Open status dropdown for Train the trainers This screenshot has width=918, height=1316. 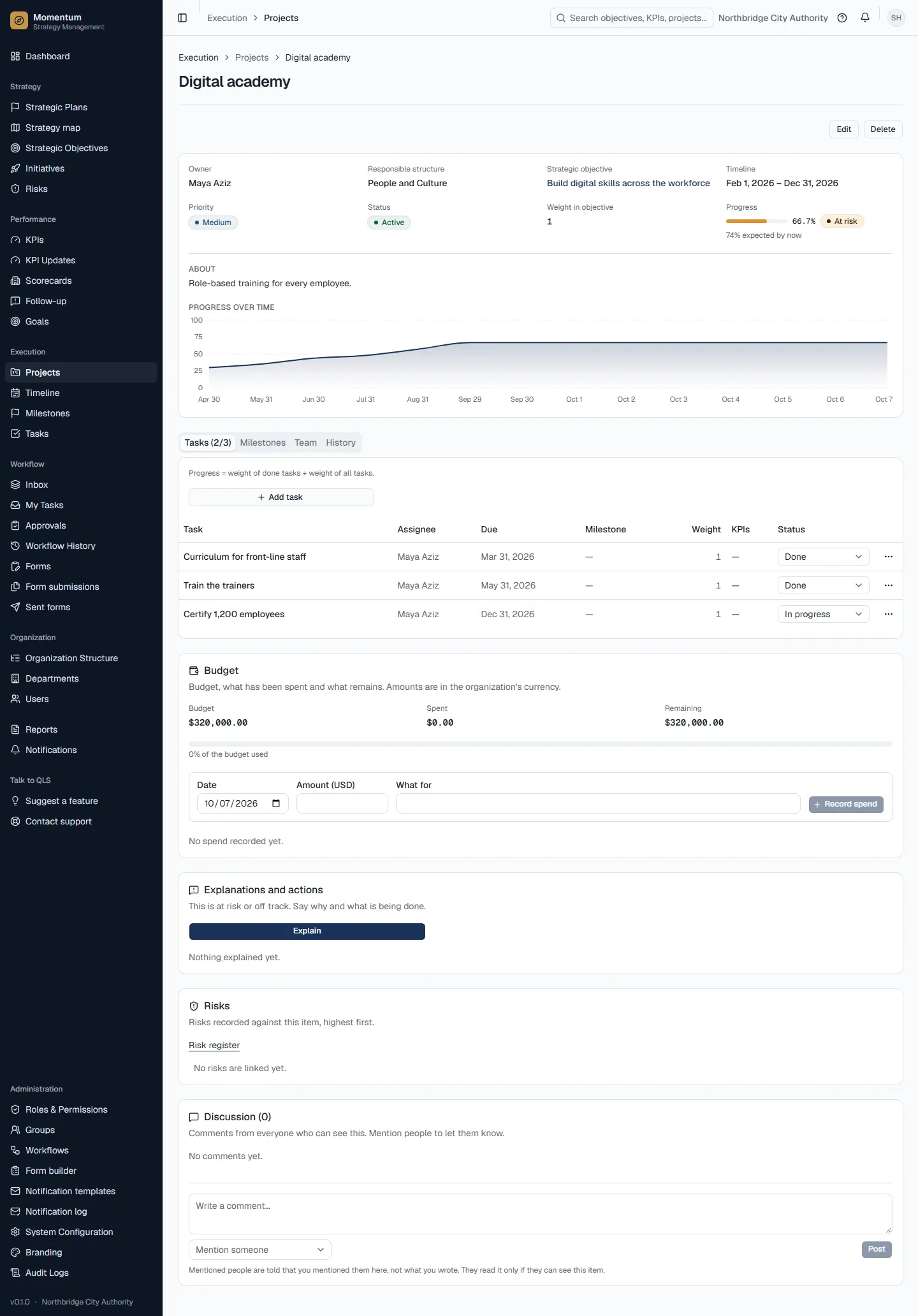click(823, 585)
